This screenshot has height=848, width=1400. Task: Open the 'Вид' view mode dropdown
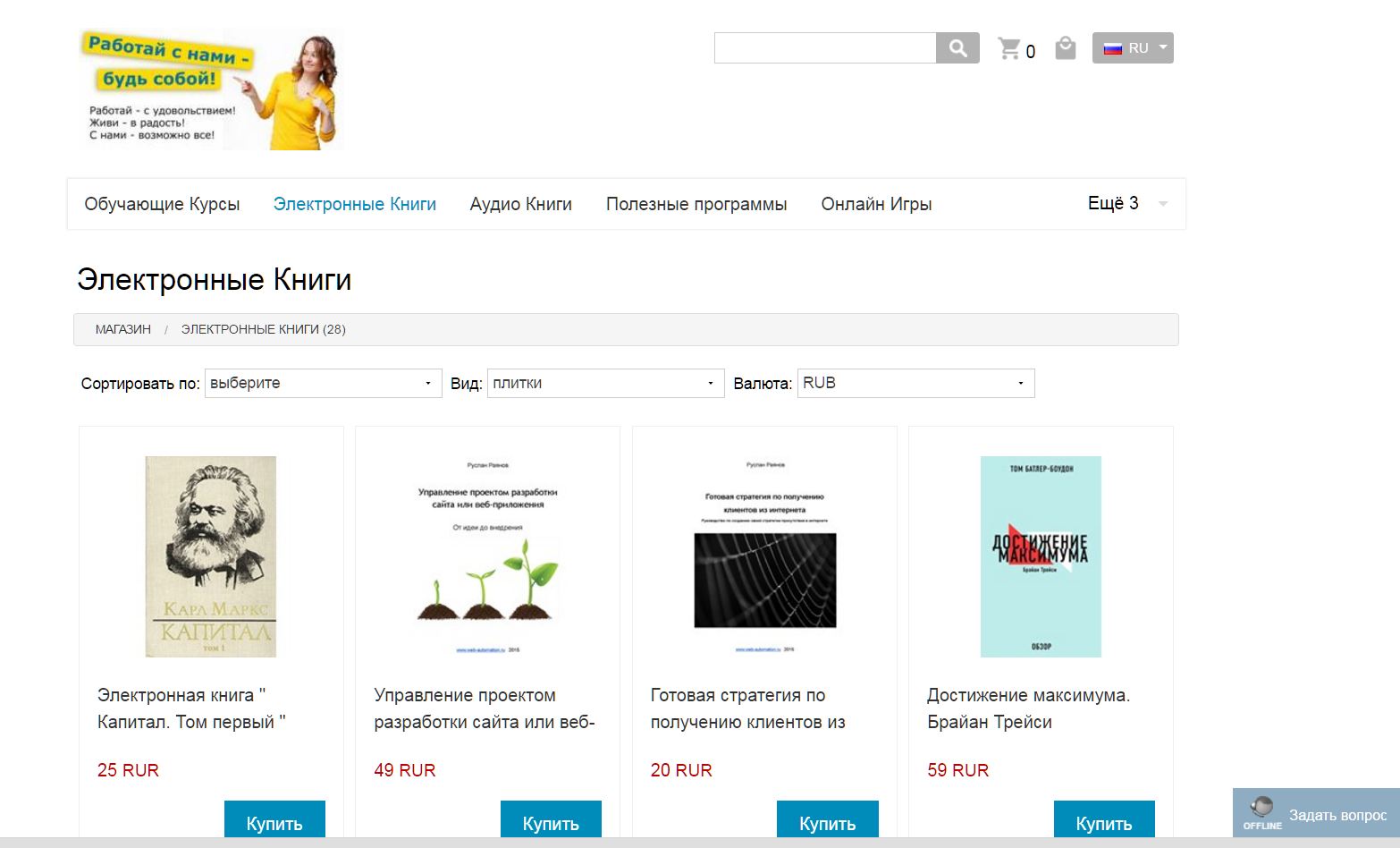coord(605,383)
